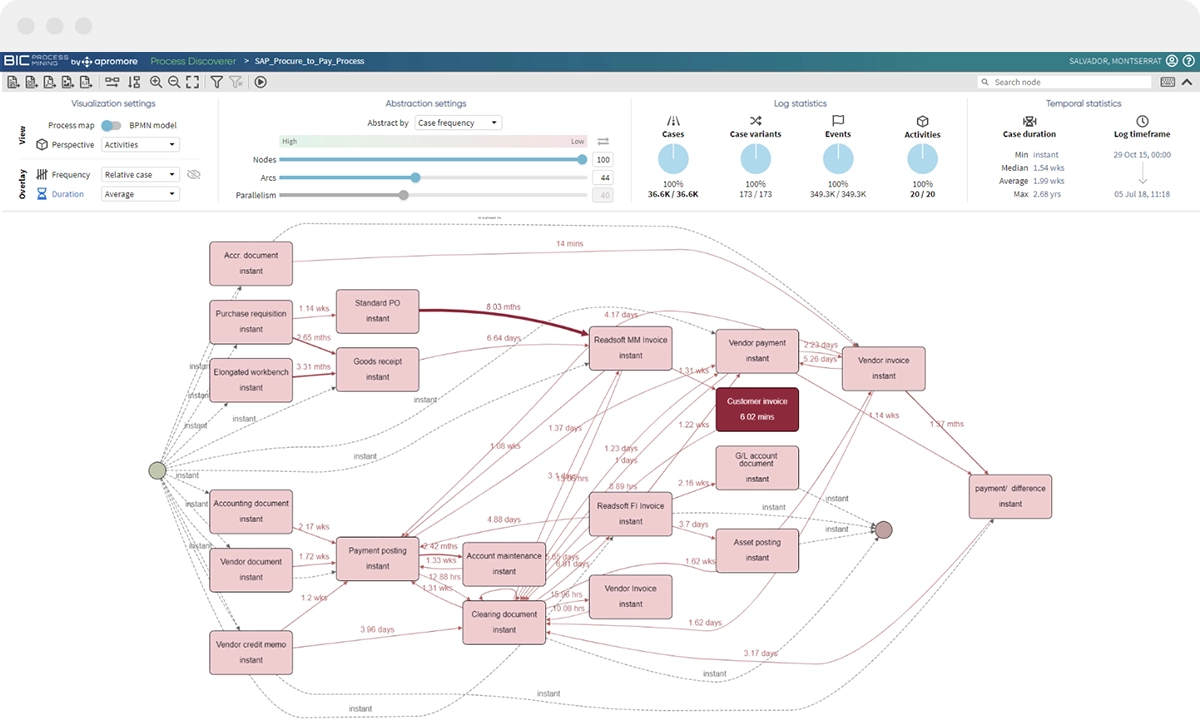Click the Cases road icon
Viewport: 1200px width, 727px height.
pos(673,119)
